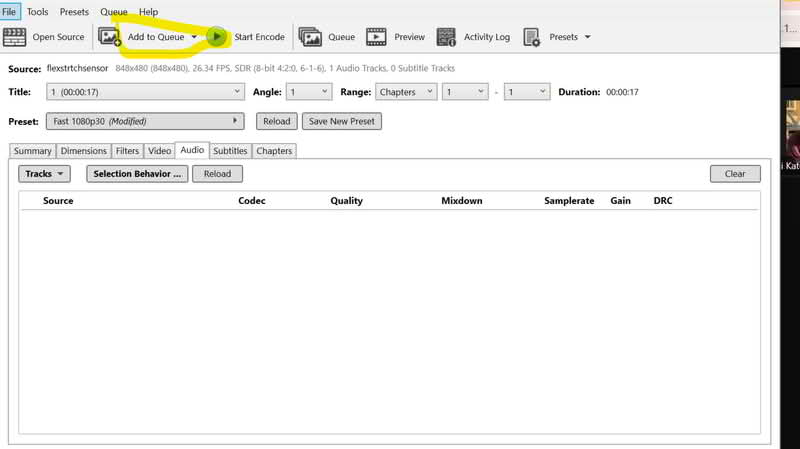Image resolution: width=800 pixels, height=449 pixels.
Task: Open the Tracks dropdown button
Action: coord(45,173)
